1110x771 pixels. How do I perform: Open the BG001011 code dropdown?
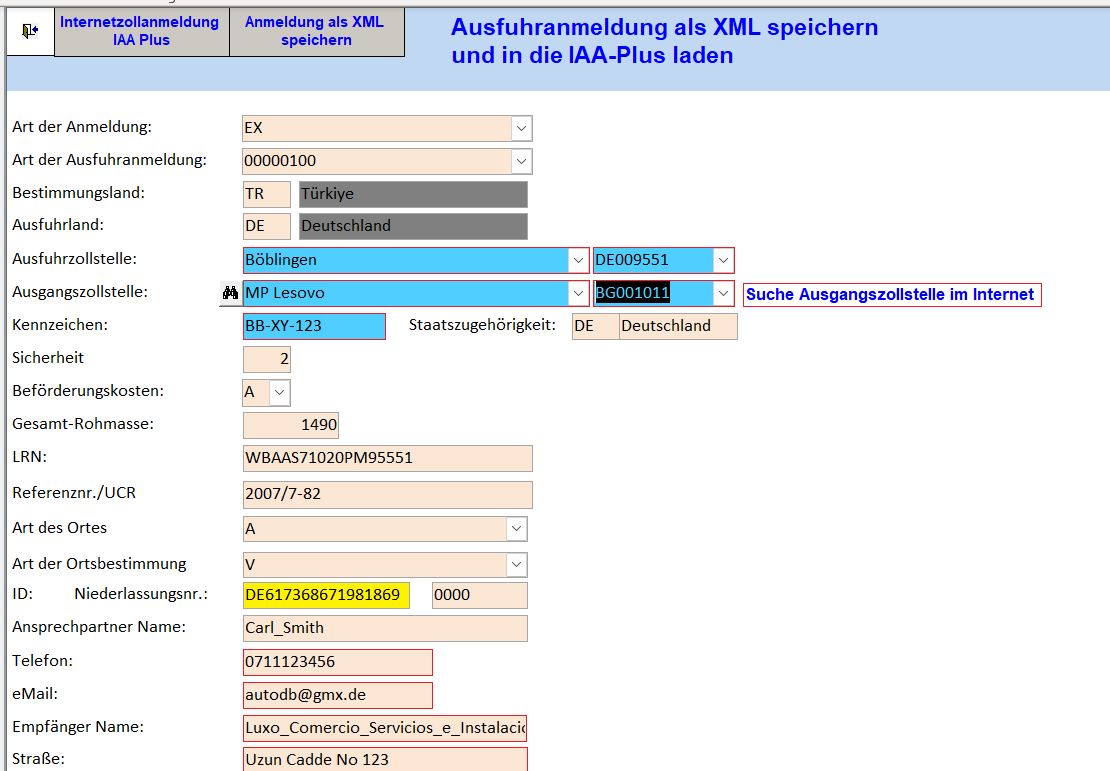pos(723,293)
